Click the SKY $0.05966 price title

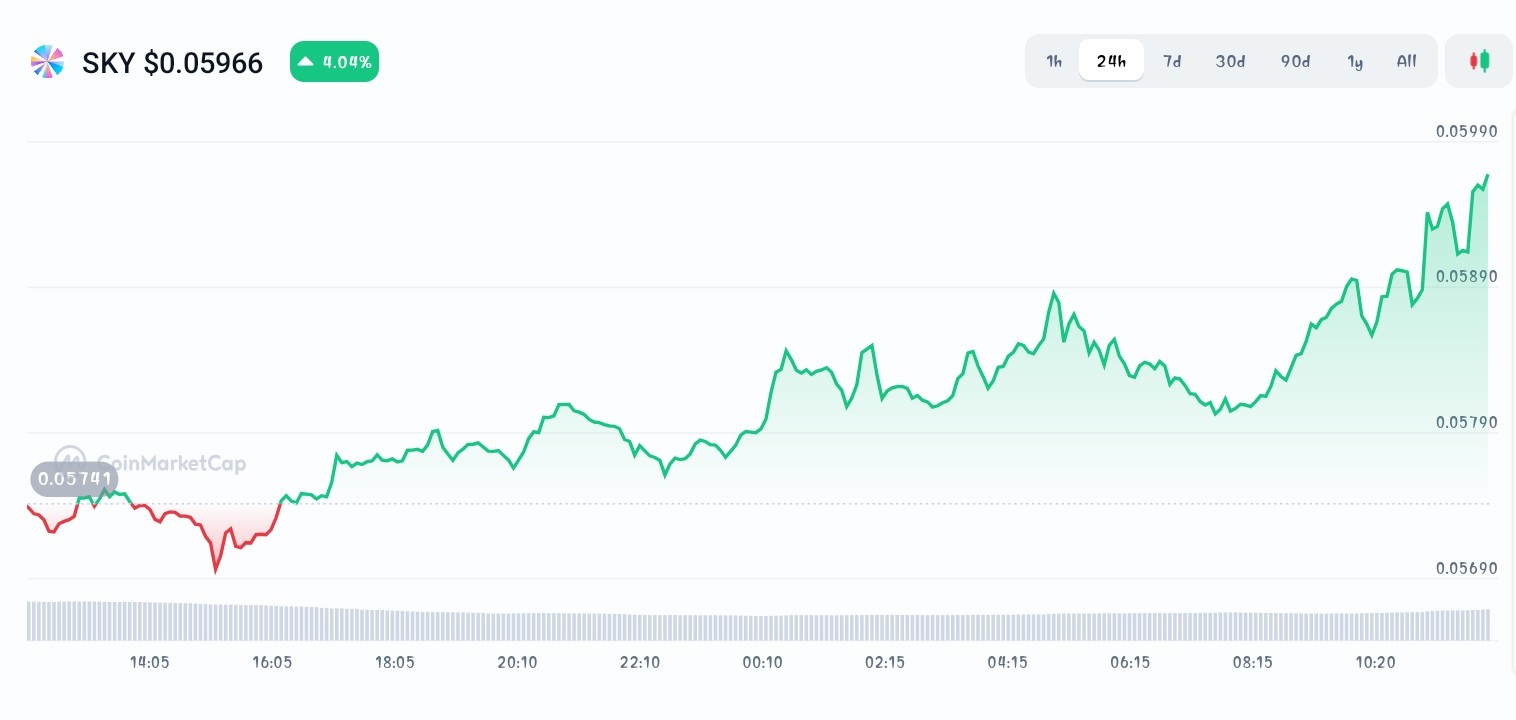point(172,63)
